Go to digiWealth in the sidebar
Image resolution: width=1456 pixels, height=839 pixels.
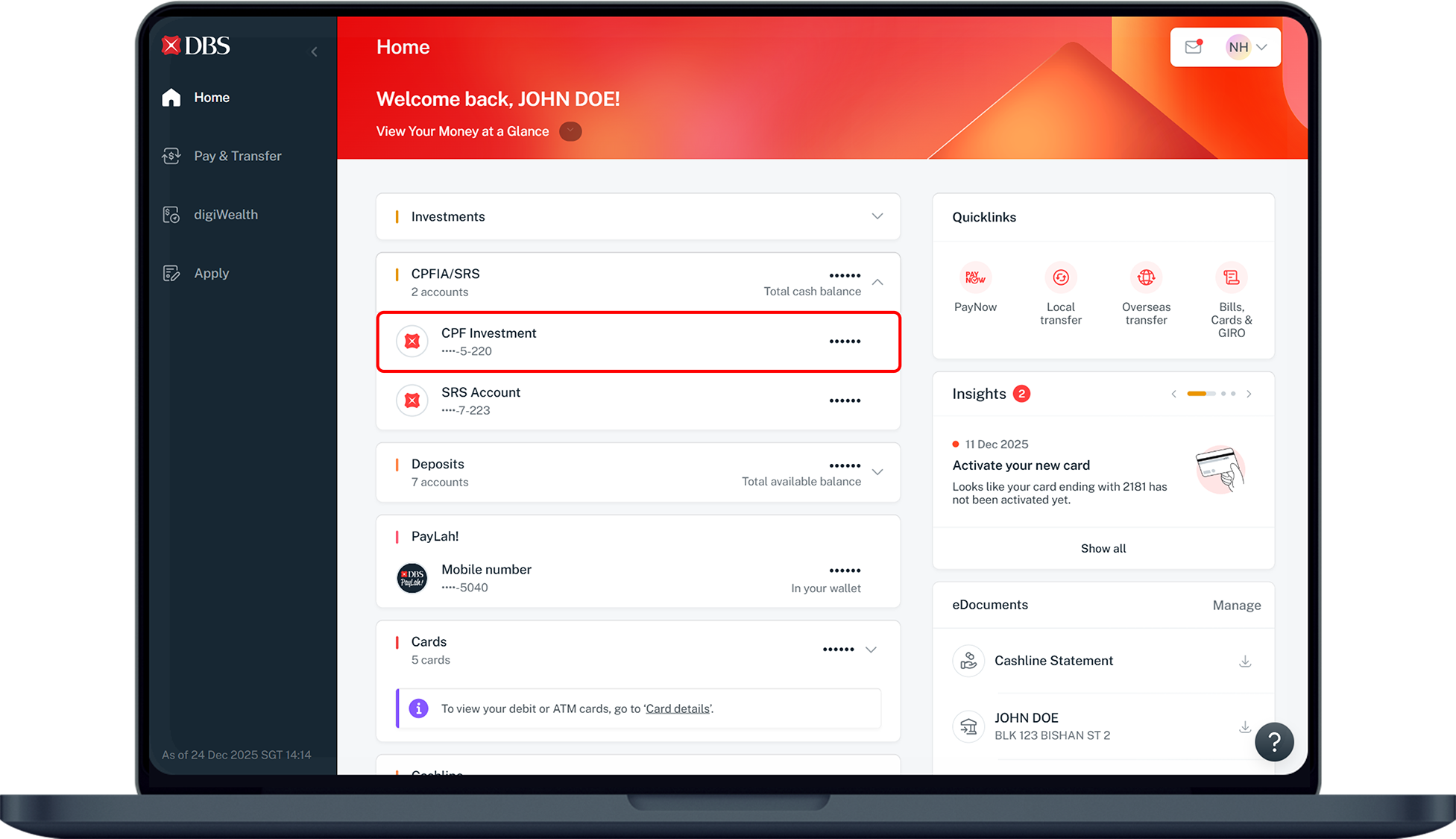coord(225,215)
